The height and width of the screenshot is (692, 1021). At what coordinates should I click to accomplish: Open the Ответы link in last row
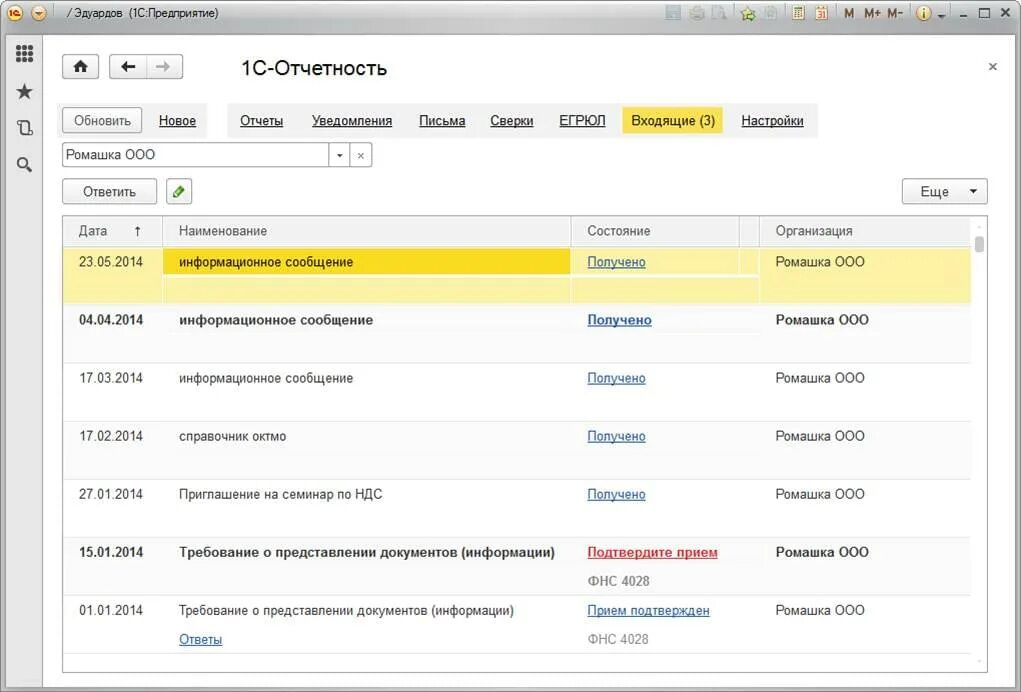coord(201,639)
